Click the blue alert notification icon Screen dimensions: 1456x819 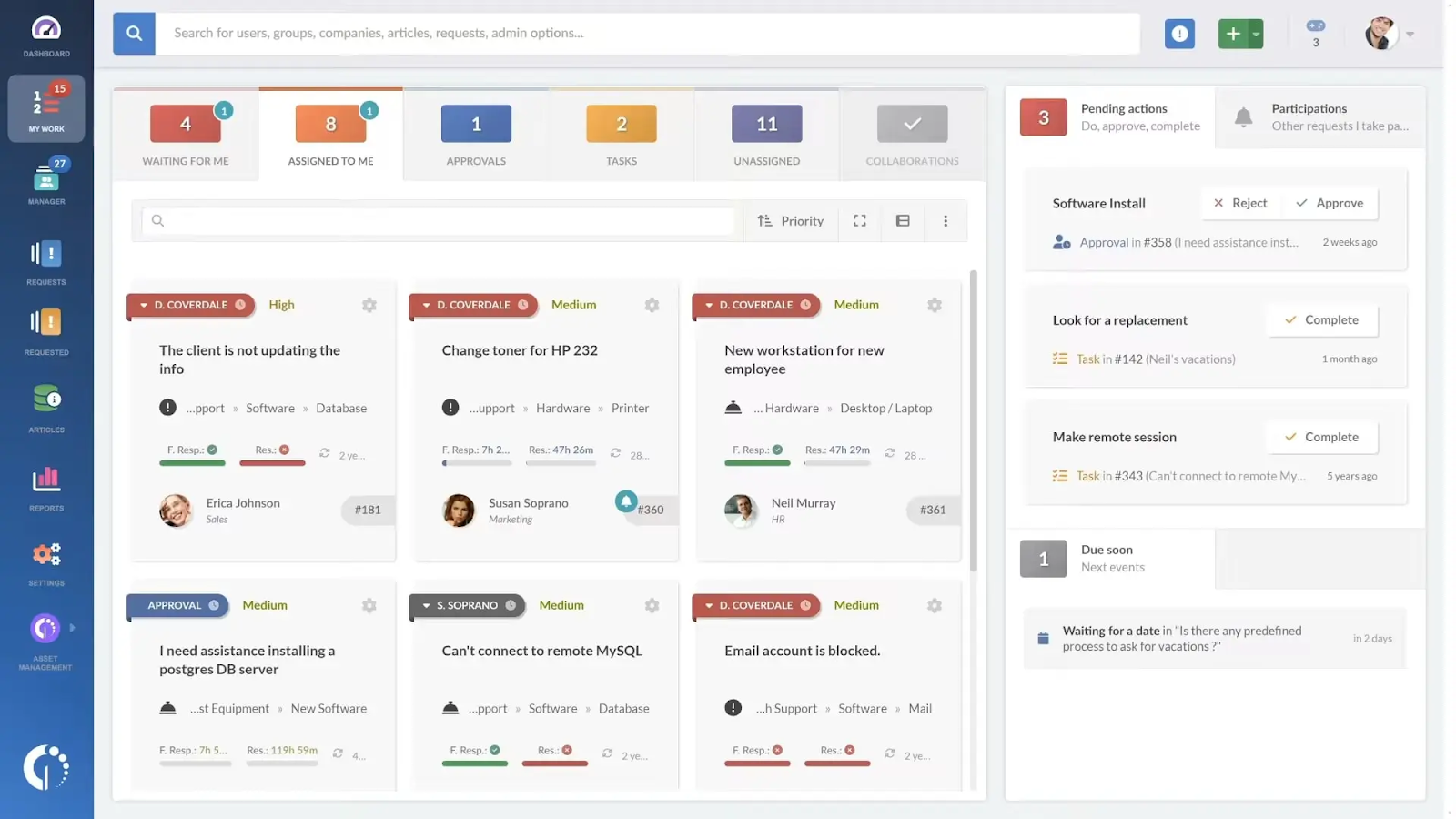pyautogui.click(x=1179, y=34)
